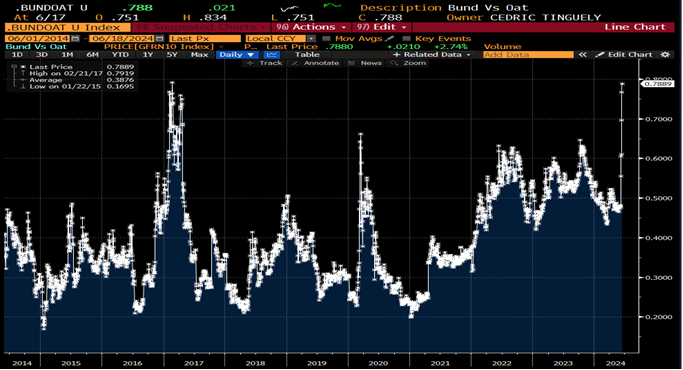The width and height of the screenshot is (683, 370).
Task: Click the end date field 06/18/2024
Action: pos(122,38)
